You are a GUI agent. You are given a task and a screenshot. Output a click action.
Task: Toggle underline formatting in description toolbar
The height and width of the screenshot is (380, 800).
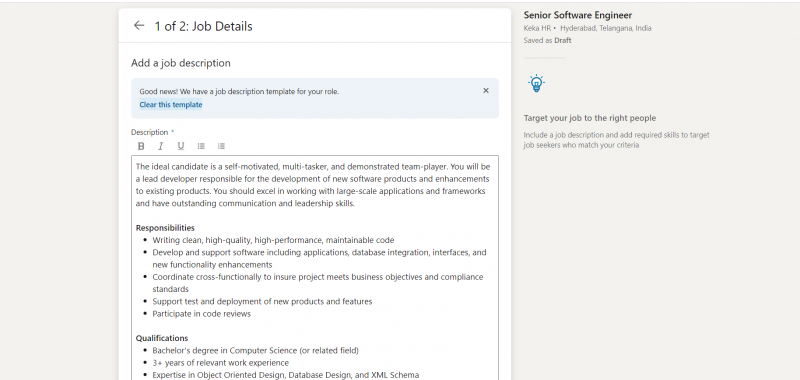tap(181, 146)
